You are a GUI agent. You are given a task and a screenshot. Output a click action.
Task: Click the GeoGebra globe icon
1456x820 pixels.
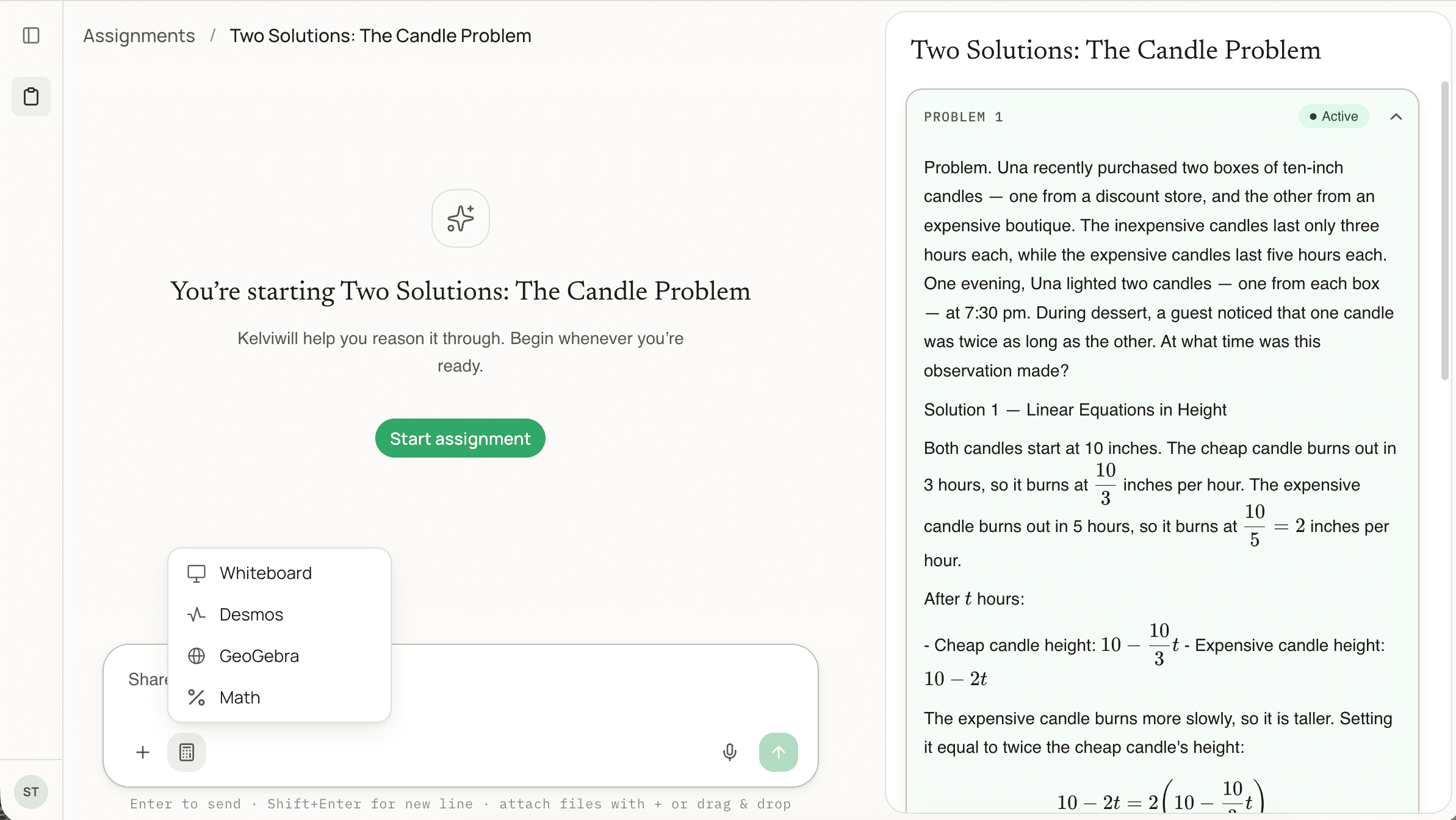pyautogui.click(x=196, y=656)
